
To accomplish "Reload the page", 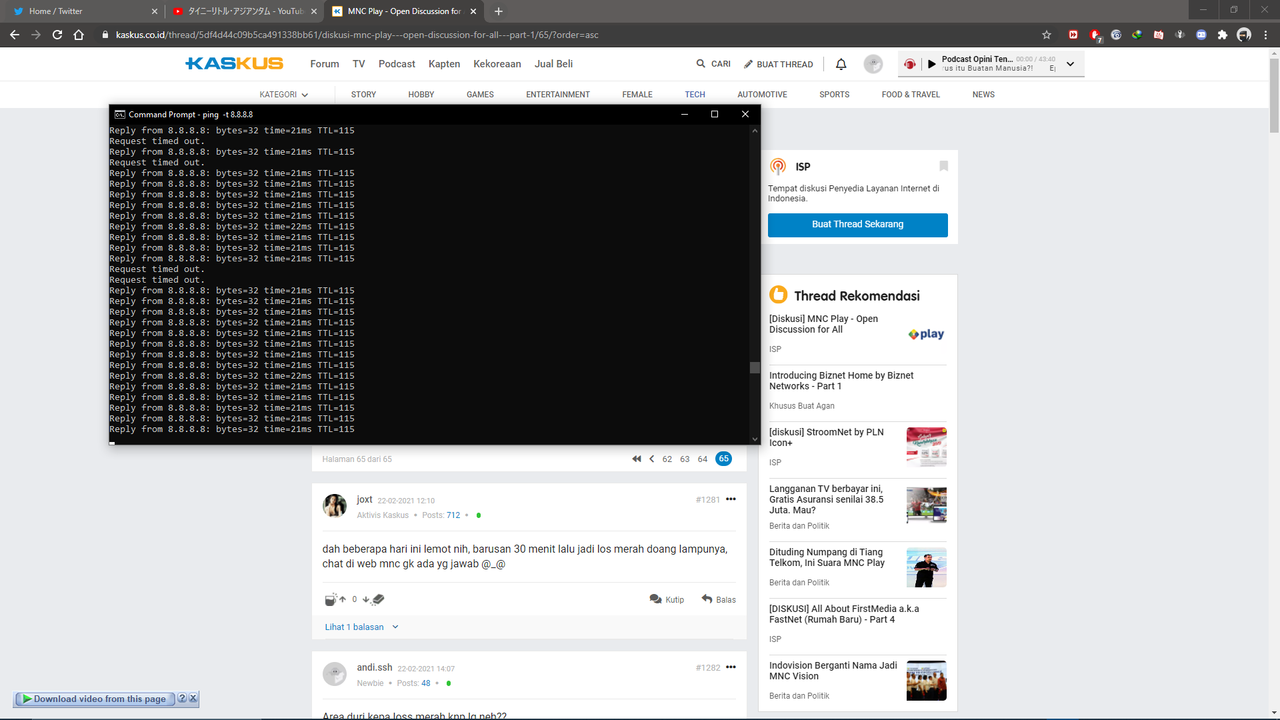I will (58, 34).
